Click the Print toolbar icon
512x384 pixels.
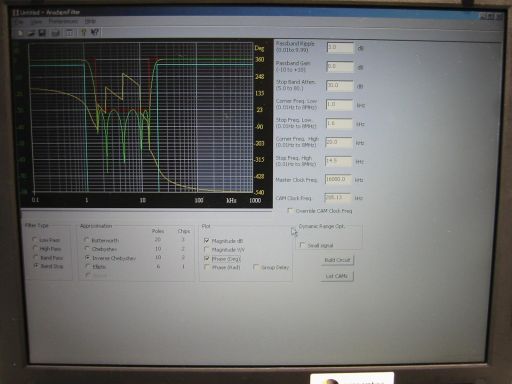56,33
